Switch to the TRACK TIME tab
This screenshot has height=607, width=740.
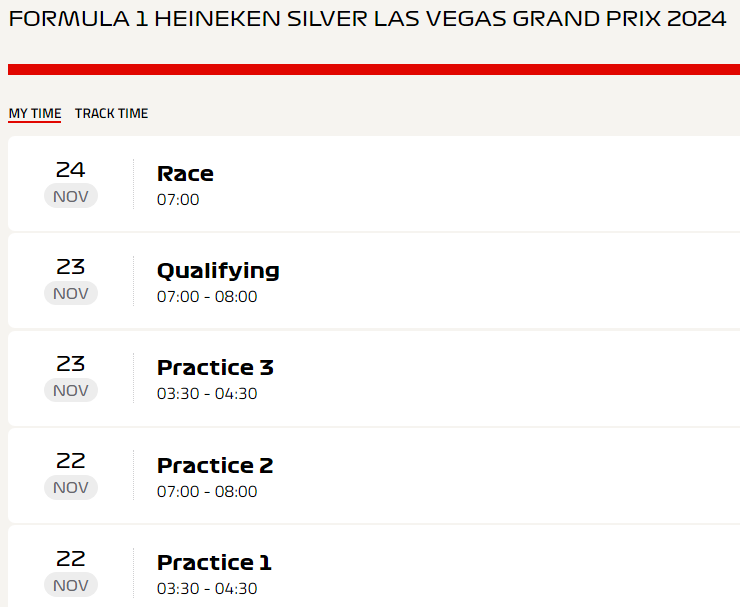pyautogui.click(x=111, y=113)
